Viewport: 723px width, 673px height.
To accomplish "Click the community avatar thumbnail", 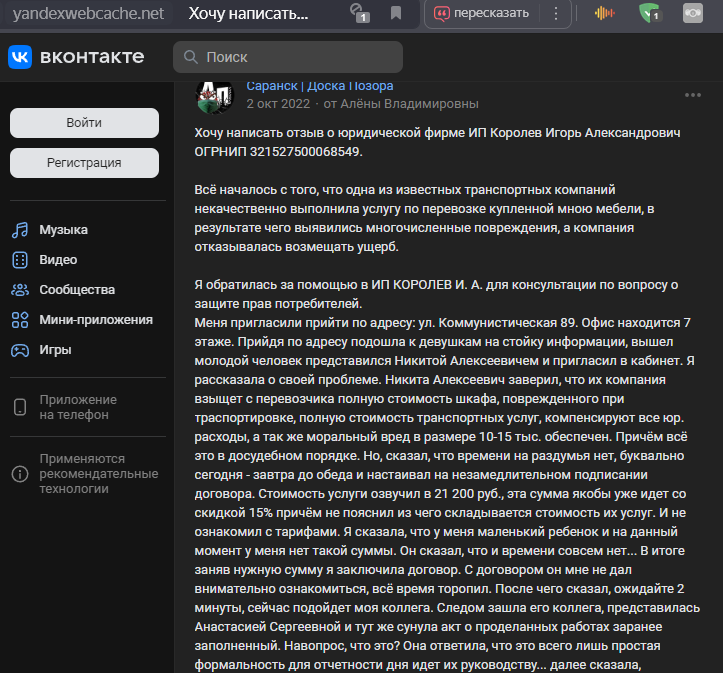I will pos(215,96).
